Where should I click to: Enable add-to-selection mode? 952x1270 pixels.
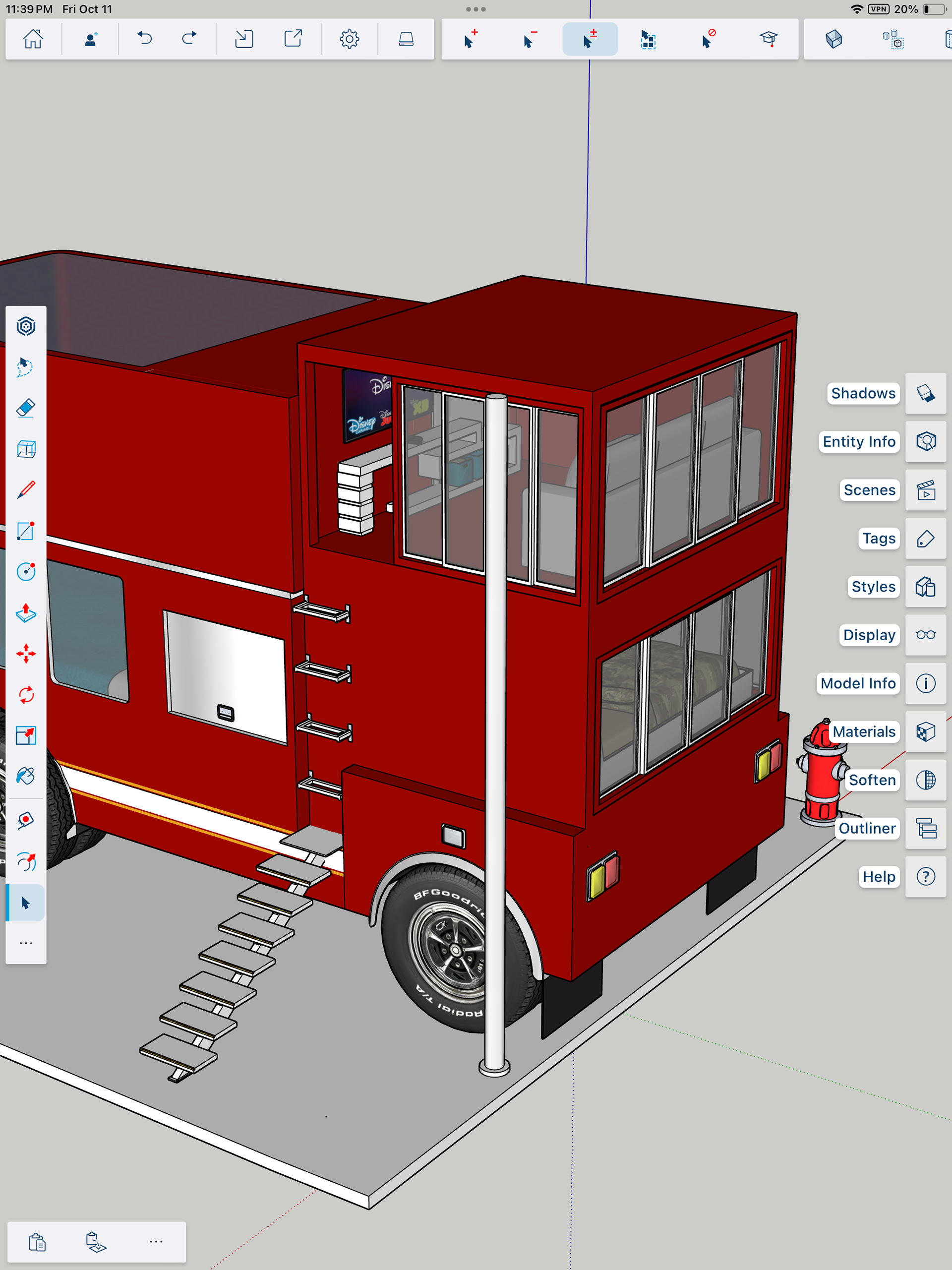(471, 39)
